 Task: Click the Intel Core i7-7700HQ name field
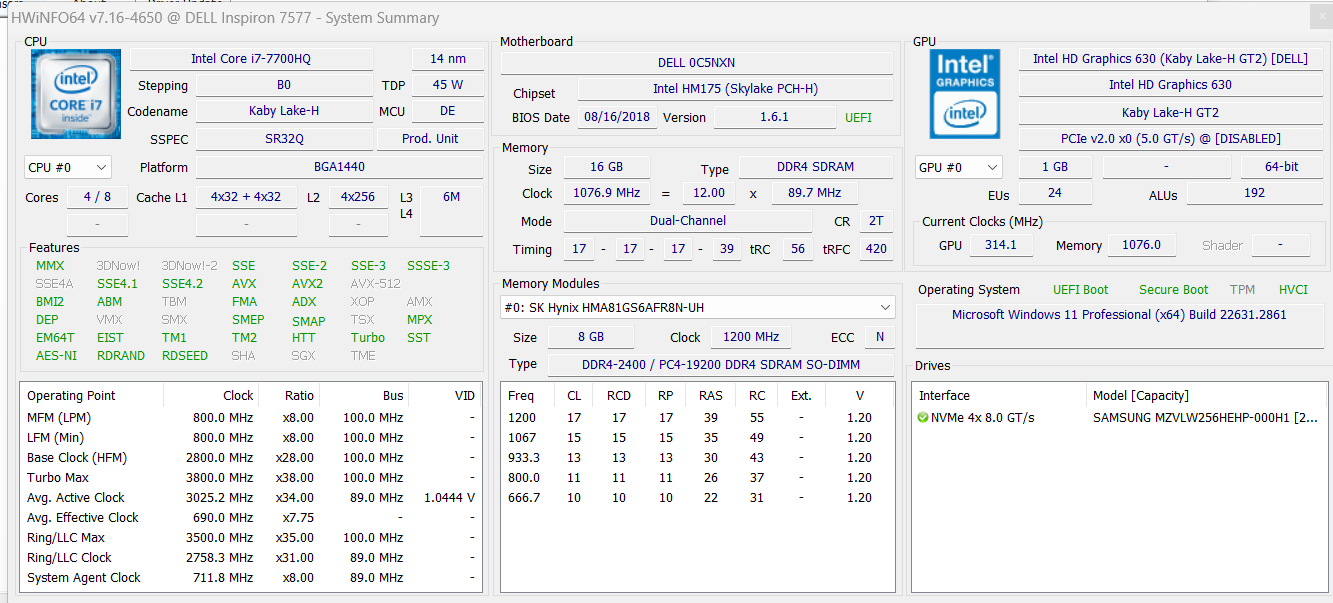click(x=251, y=59)
